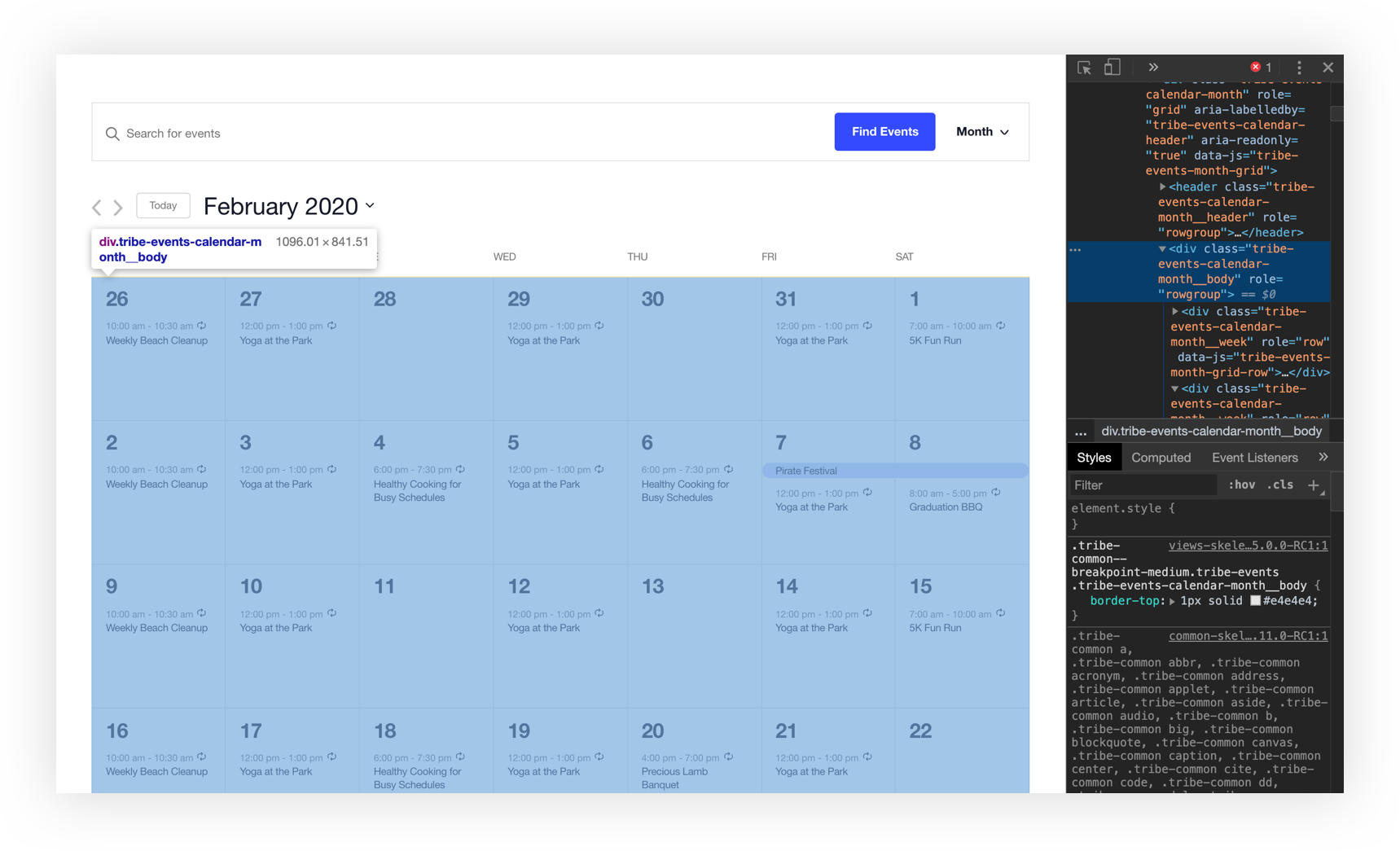Image resolution: width=1400 pixels, height=851 pixels.
Task: Click the ellipsis beside selected DOM node
Action: pyautogui.click(x=1076, y=250)
